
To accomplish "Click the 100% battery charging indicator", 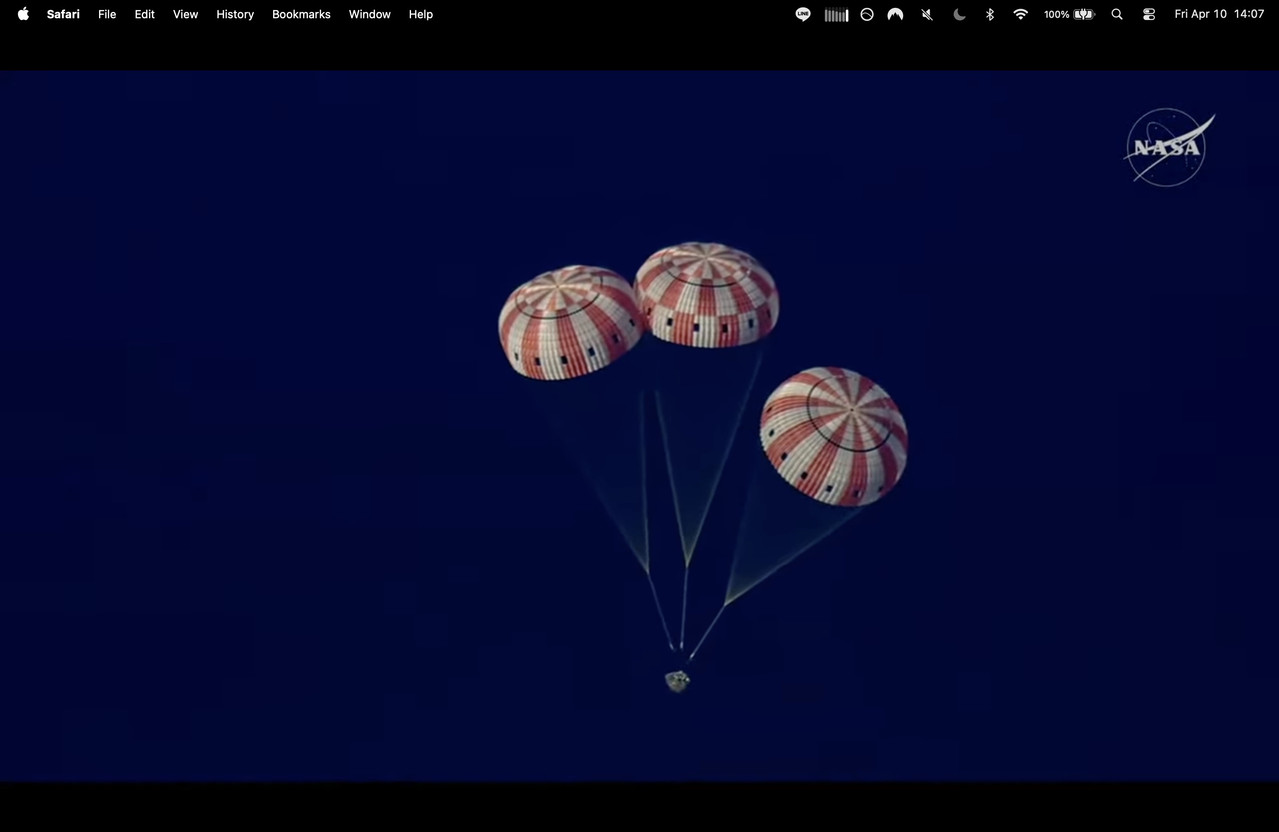I will pyautogui.click(x=1069, y=14).
